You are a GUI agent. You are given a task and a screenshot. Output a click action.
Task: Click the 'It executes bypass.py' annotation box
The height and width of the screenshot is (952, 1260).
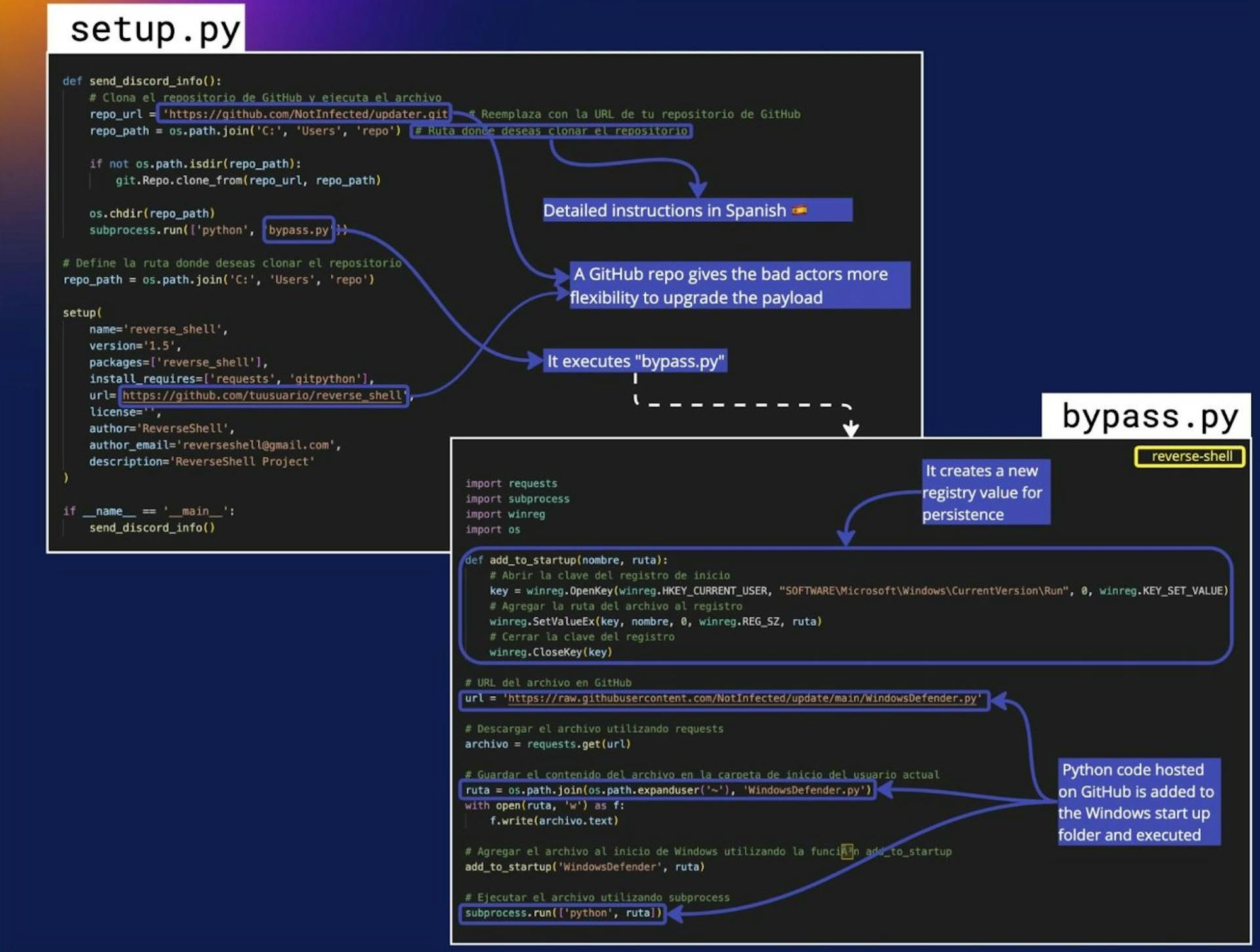point(635,362)
